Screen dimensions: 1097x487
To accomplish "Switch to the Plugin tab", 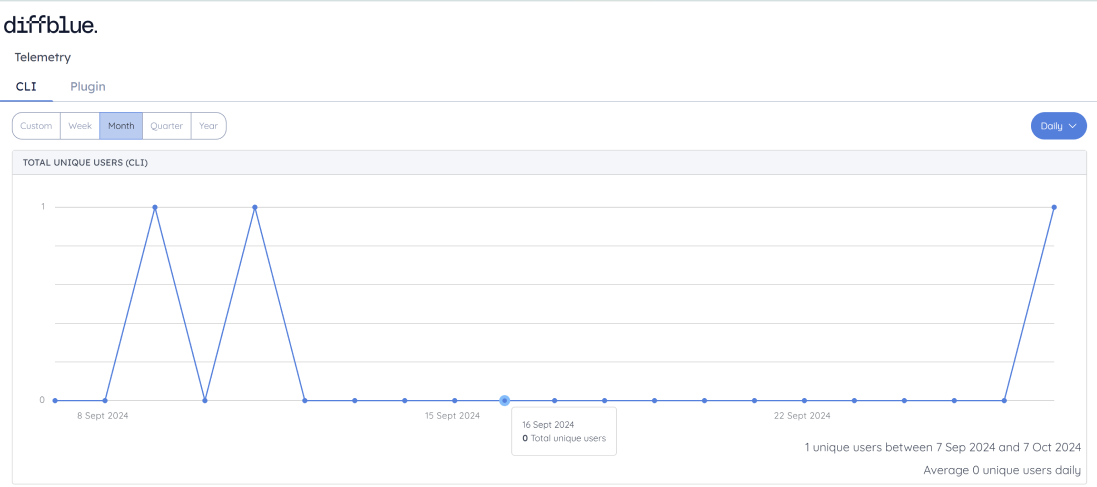I will (x=87, y=87).
